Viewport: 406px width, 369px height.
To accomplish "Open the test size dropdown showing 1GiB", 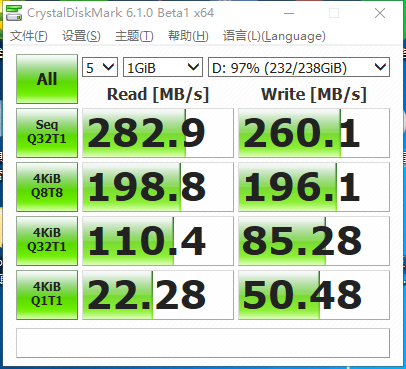I will 163,68.
